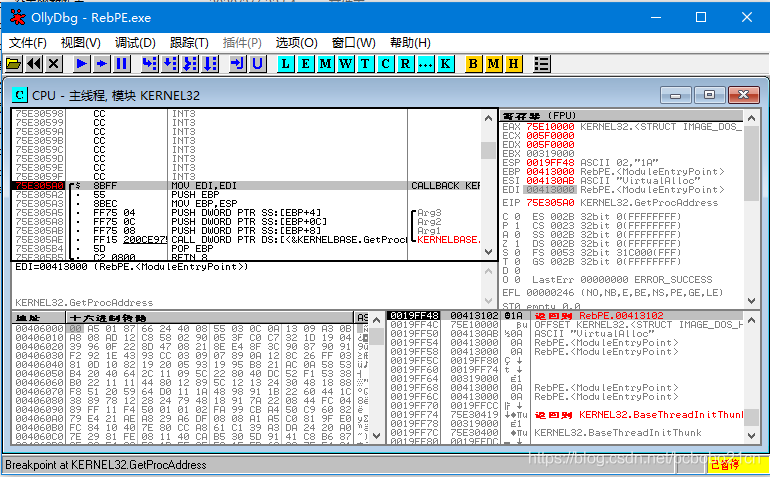Click the CPU window C title icon
Screen dimensions: 770x477
(20, 95)
